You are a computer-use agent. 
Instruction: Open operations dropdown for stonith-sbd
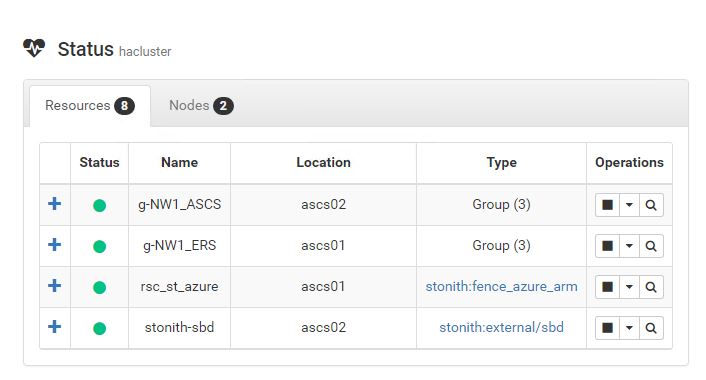[629, 328]
